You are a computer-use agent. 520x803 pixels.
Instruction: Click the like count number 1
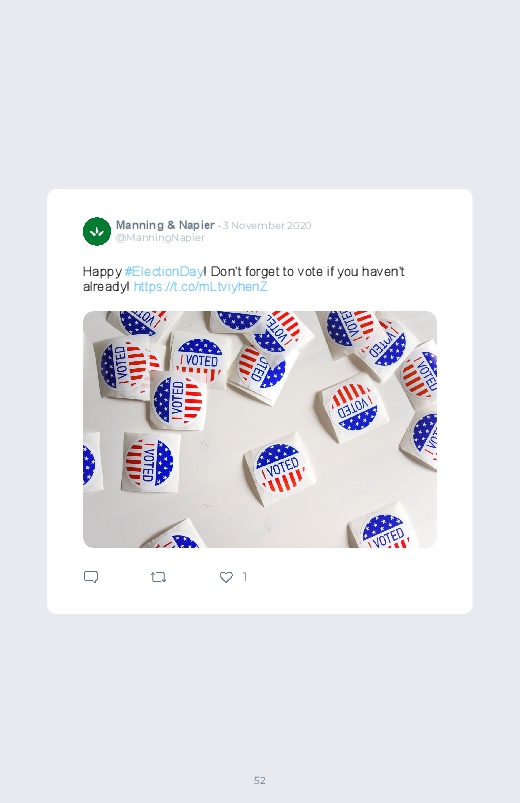[245, 577]
